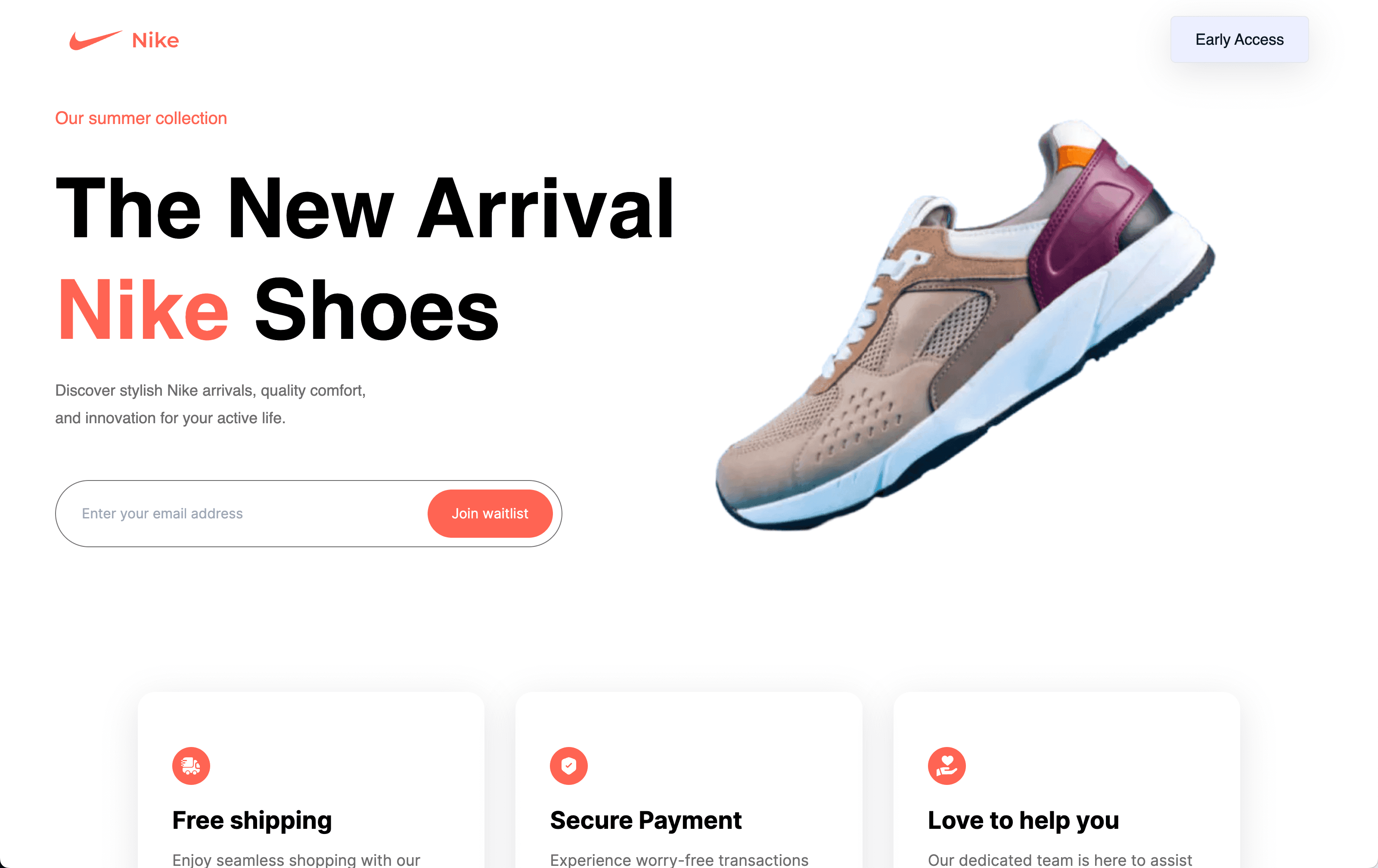Click the secure payment shield icon
Image resolution: width=1378 pixels, height=868 pixels.
tap(569, 766)
